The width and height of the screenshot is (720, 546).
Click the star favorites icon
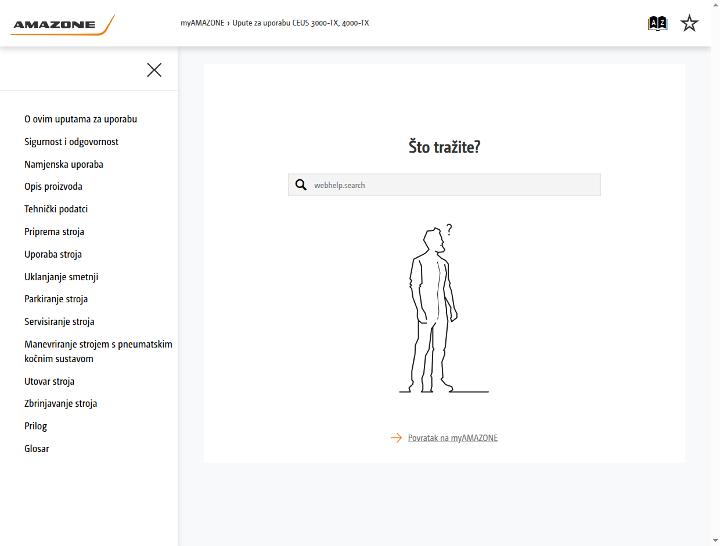689,23
